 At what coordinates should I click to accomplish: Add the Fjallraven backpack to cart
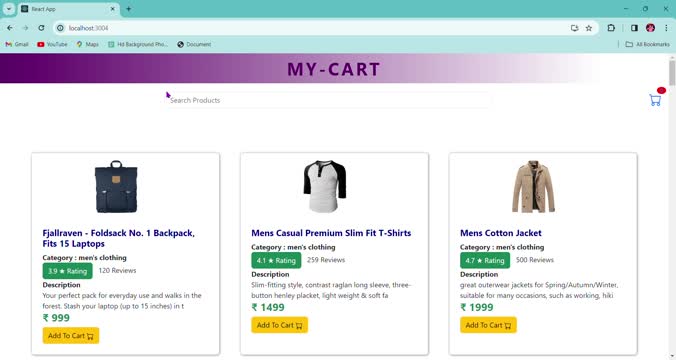coord(71,335)
